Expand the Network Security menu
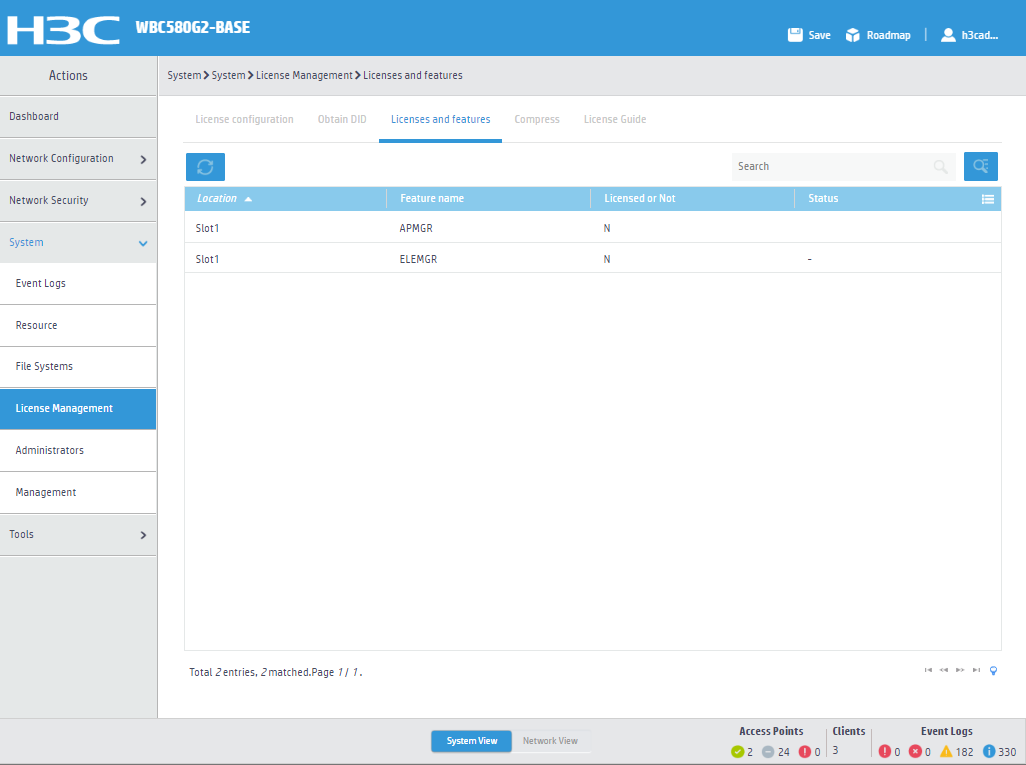 (x=78, y=200)
